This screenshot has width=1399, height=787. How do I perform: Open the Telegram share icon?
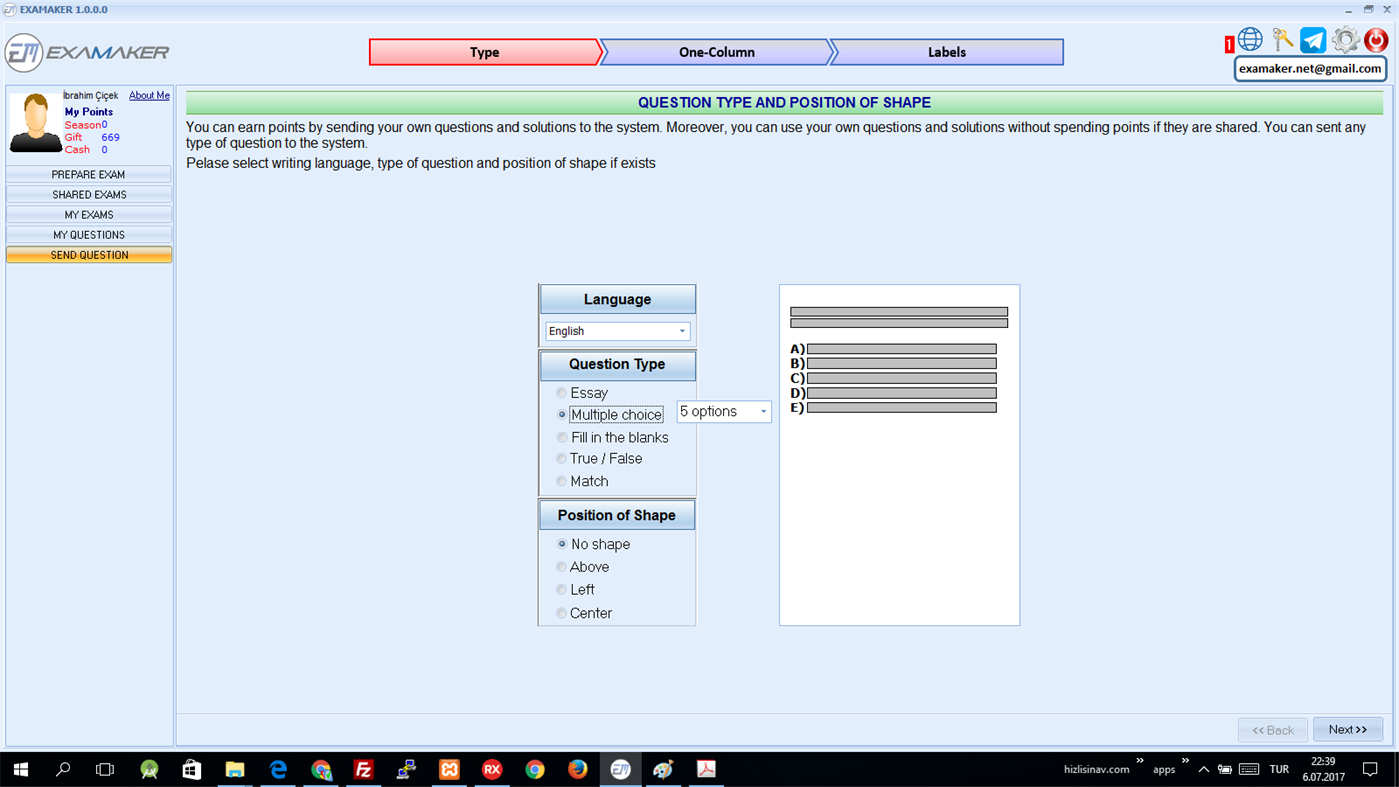tap(1312, 39)
